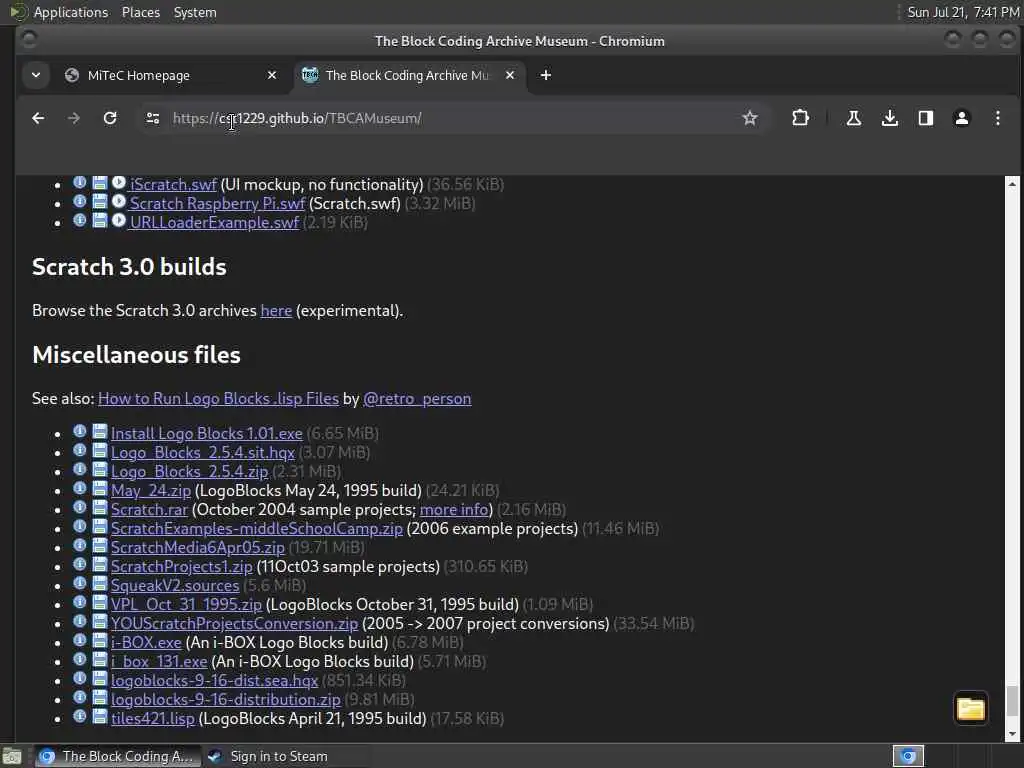Click save icon for tiles421.lisp
Image resolution: width=1024 pixels, height=768 pixels.
point(99,716)
